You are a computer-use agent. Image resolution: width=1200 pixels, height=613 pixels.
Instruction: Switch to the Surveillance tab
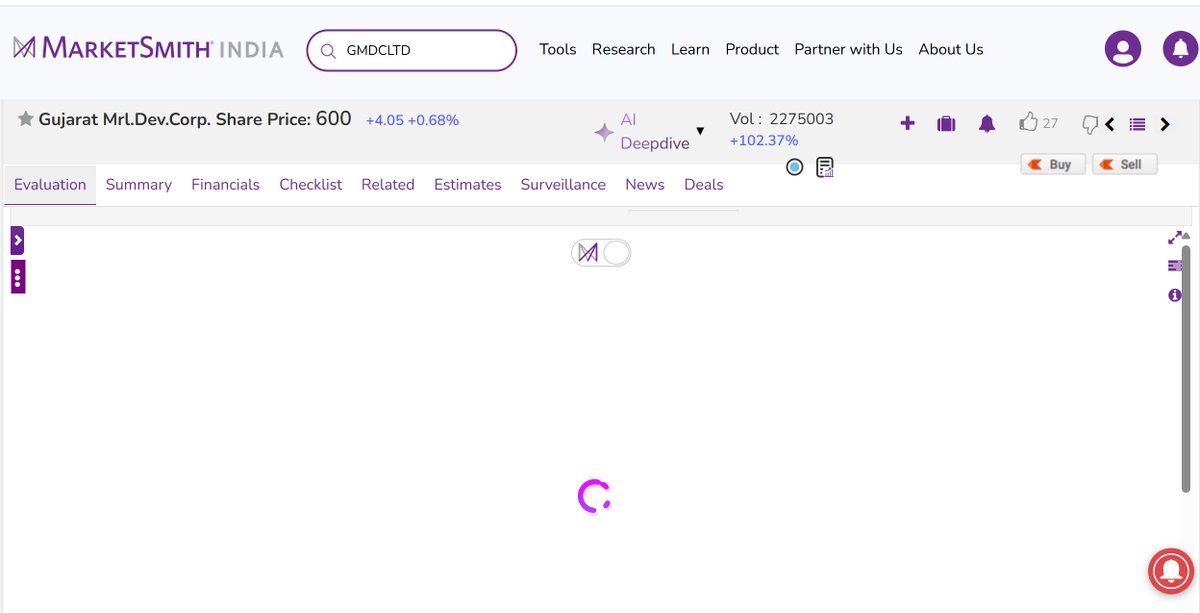(563, 184)
